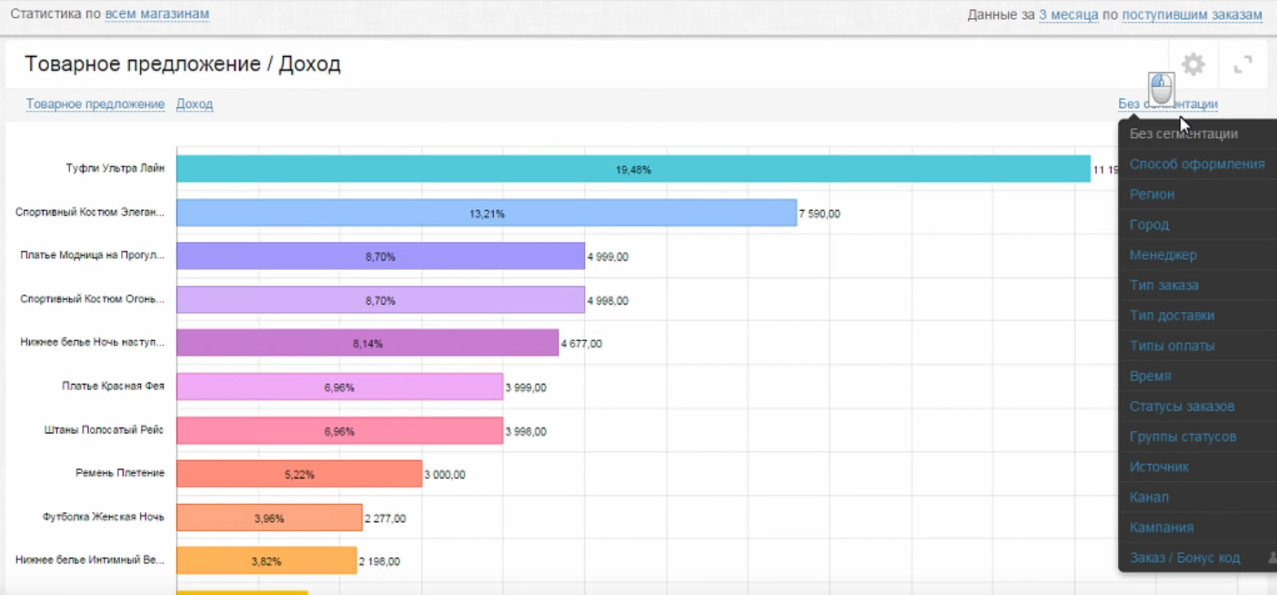Select "Типы оплаты" segmentation
Image resolution: width=1277 pixels, height=595 pixels.
(1172, 346)
